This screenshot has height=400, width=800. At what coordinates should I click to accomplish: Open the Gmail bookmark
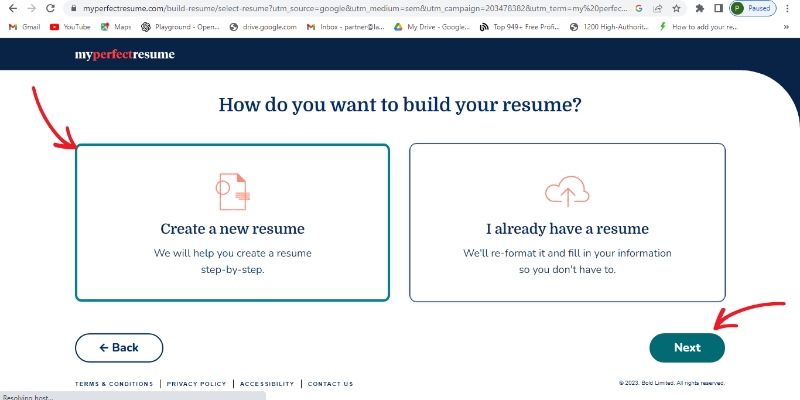click(25, 27)
